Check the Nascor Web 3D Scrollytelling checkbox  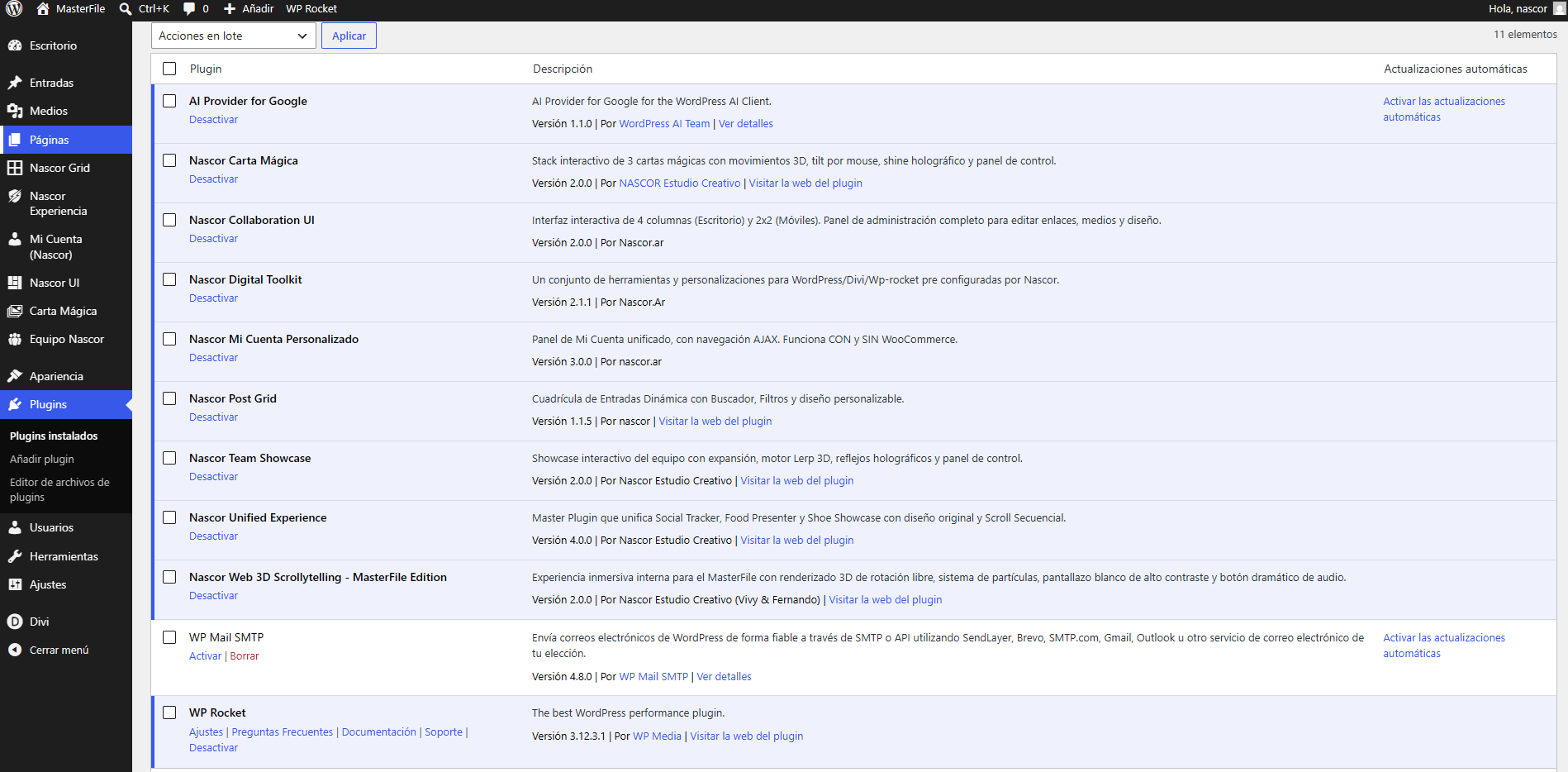169,577
